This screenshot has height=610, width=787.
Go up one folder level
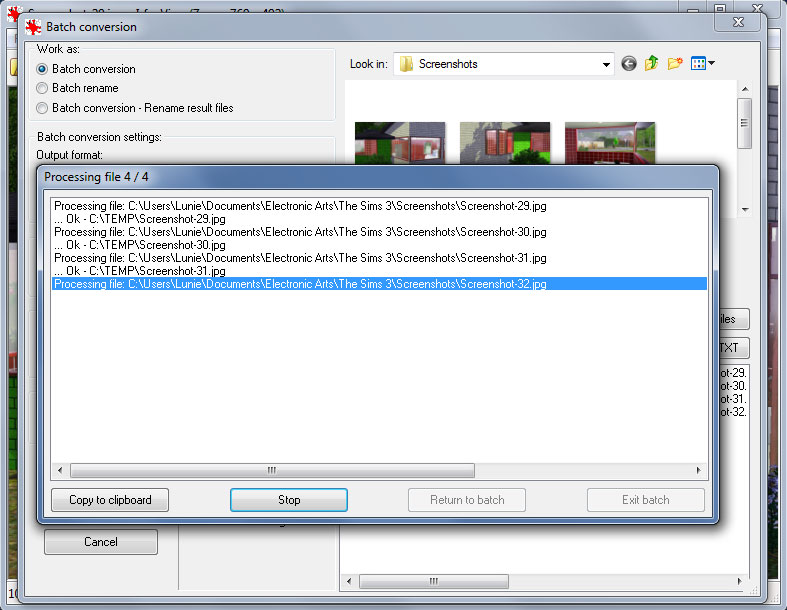[652, 64]
